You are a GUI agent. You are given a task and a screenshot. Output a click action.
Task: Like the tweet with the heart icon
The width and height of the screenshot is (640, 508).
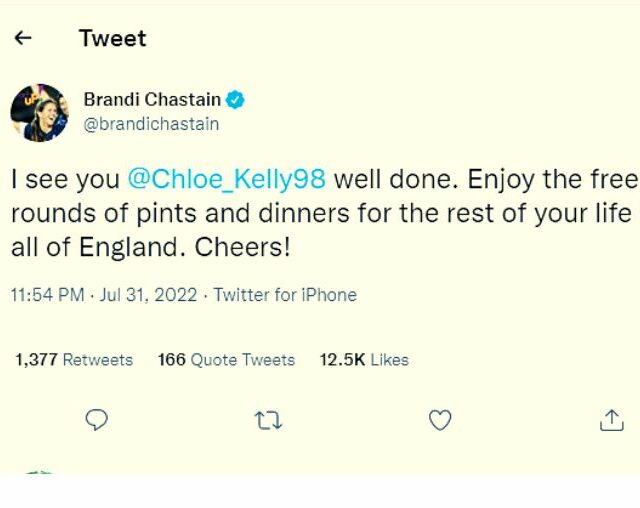[x=440, y=421]
